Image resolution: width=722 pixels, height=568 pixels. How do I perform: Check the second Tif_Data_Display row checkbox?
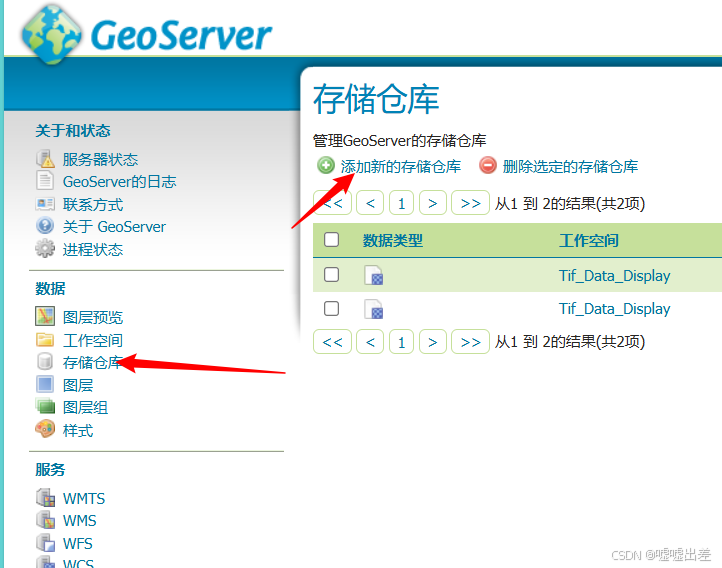pos(332,308)
